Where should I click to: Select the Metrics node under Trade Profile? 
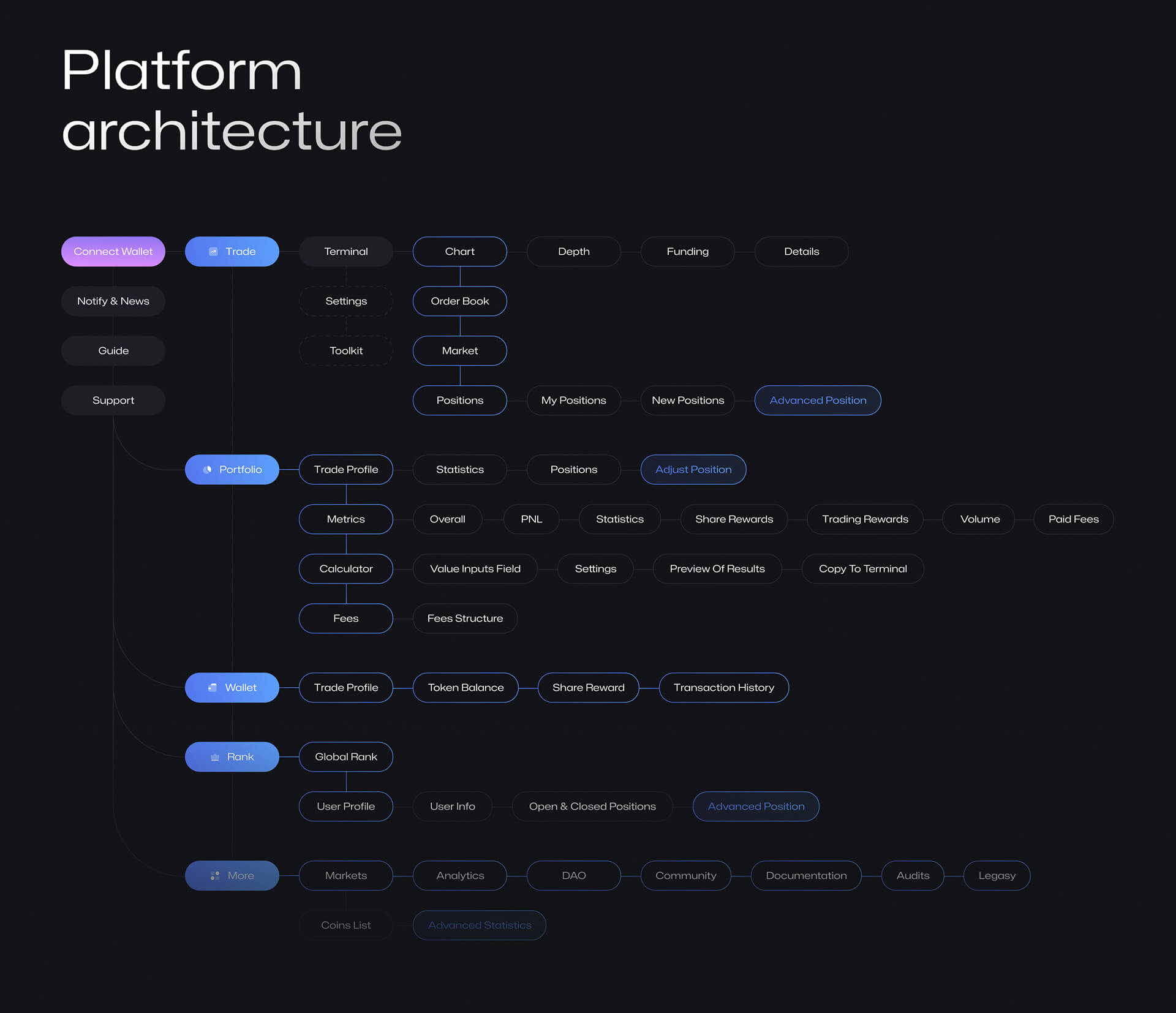coord(346,519)
